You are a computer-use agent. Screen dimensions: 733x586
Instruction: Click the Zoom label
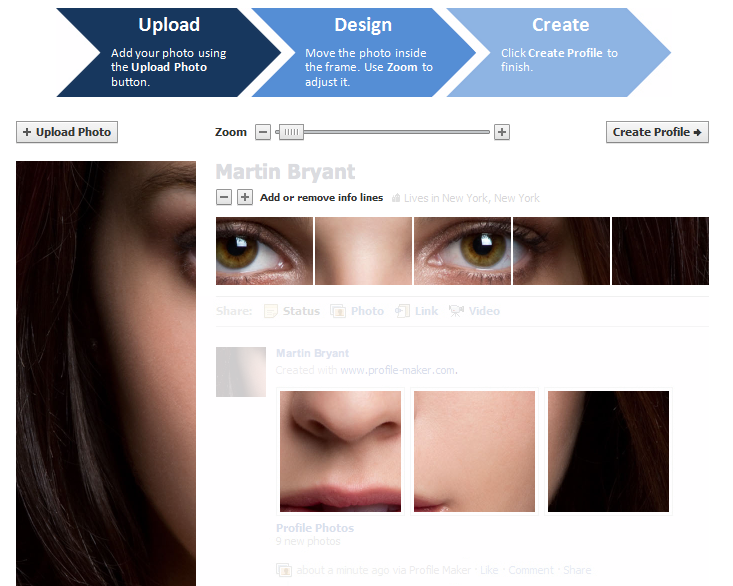pos(231,132)
